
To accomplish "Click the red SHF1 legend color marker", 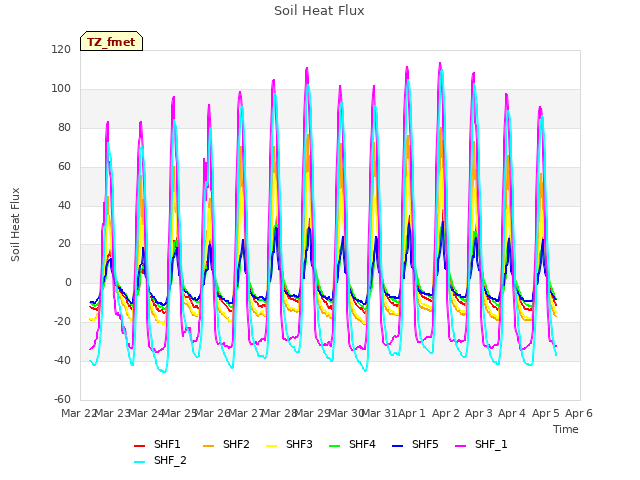I will [x=140, y=446].
